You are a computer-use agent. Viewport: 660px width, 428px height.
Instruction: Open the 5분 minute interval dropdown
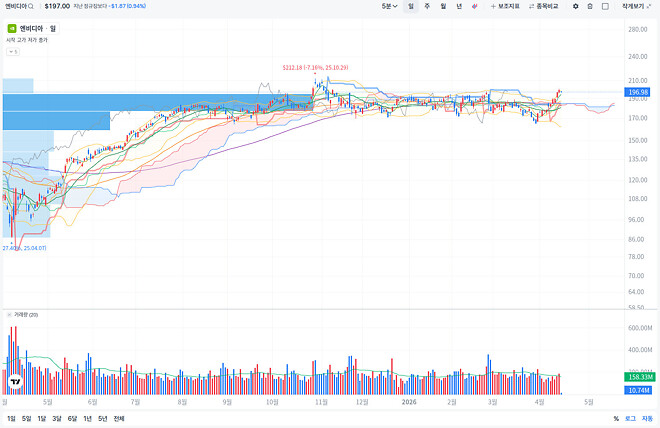[x=389, y=6]
